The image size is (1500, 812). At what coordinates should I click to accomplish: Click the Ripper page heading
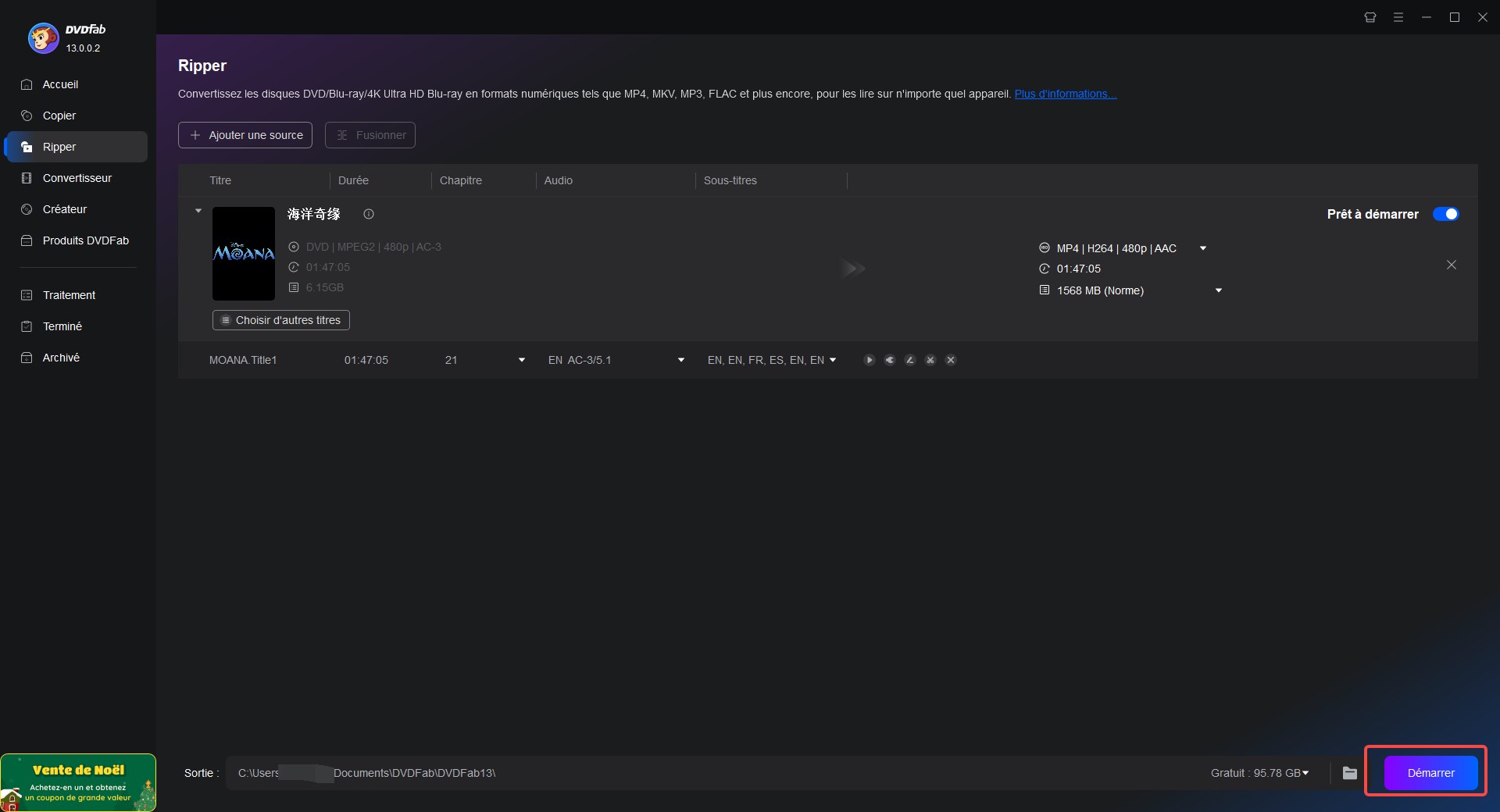coord(202,66)
